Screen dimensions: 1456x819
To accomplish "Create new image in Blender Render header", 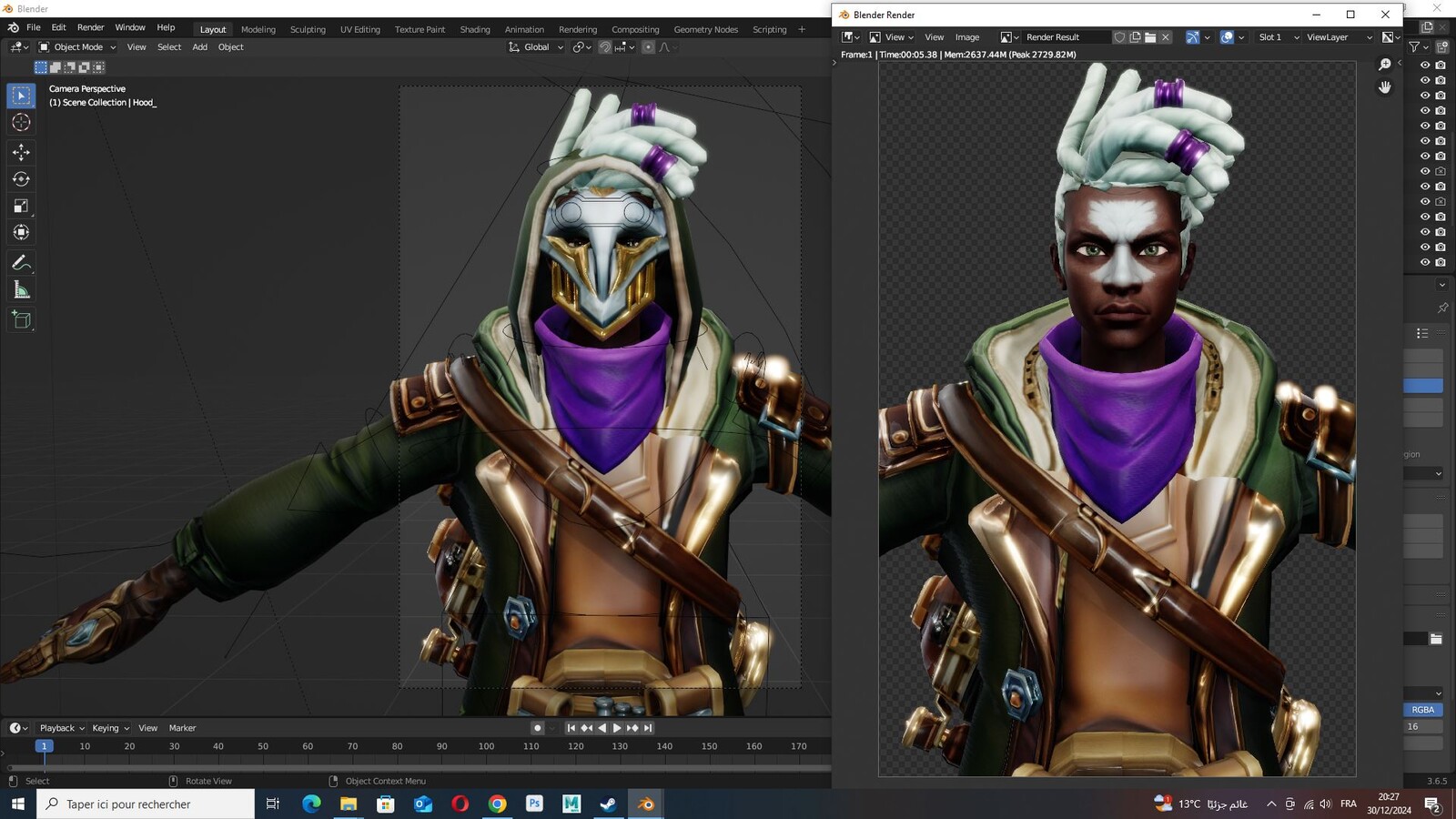I will click(1136, 37).
